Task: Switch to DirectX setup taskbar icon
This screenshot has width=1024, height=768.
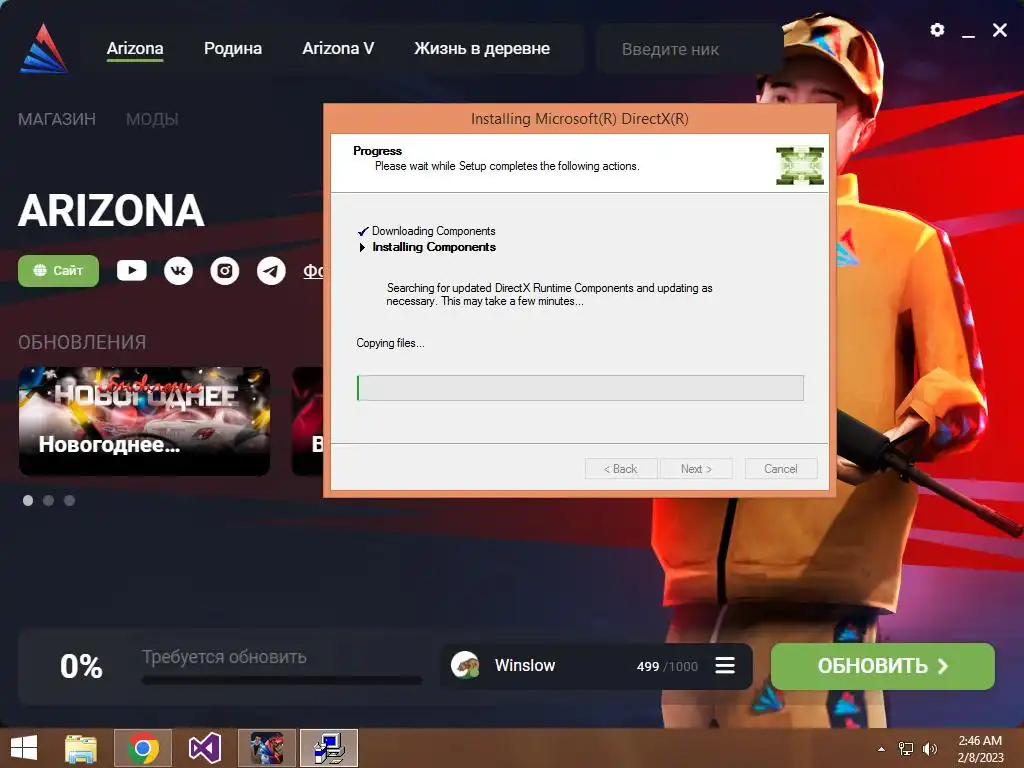Action: tap(329, 748)
